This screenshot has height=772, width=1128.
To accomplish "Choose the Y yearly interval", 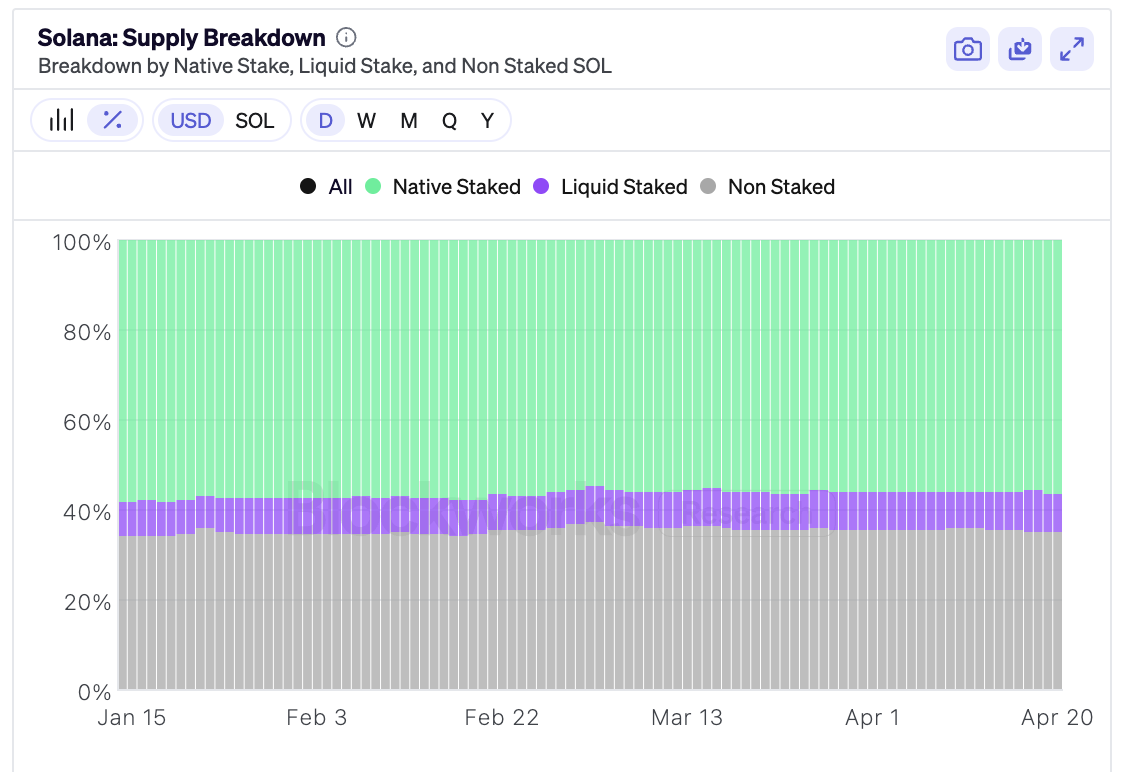I will coord(487,120).
